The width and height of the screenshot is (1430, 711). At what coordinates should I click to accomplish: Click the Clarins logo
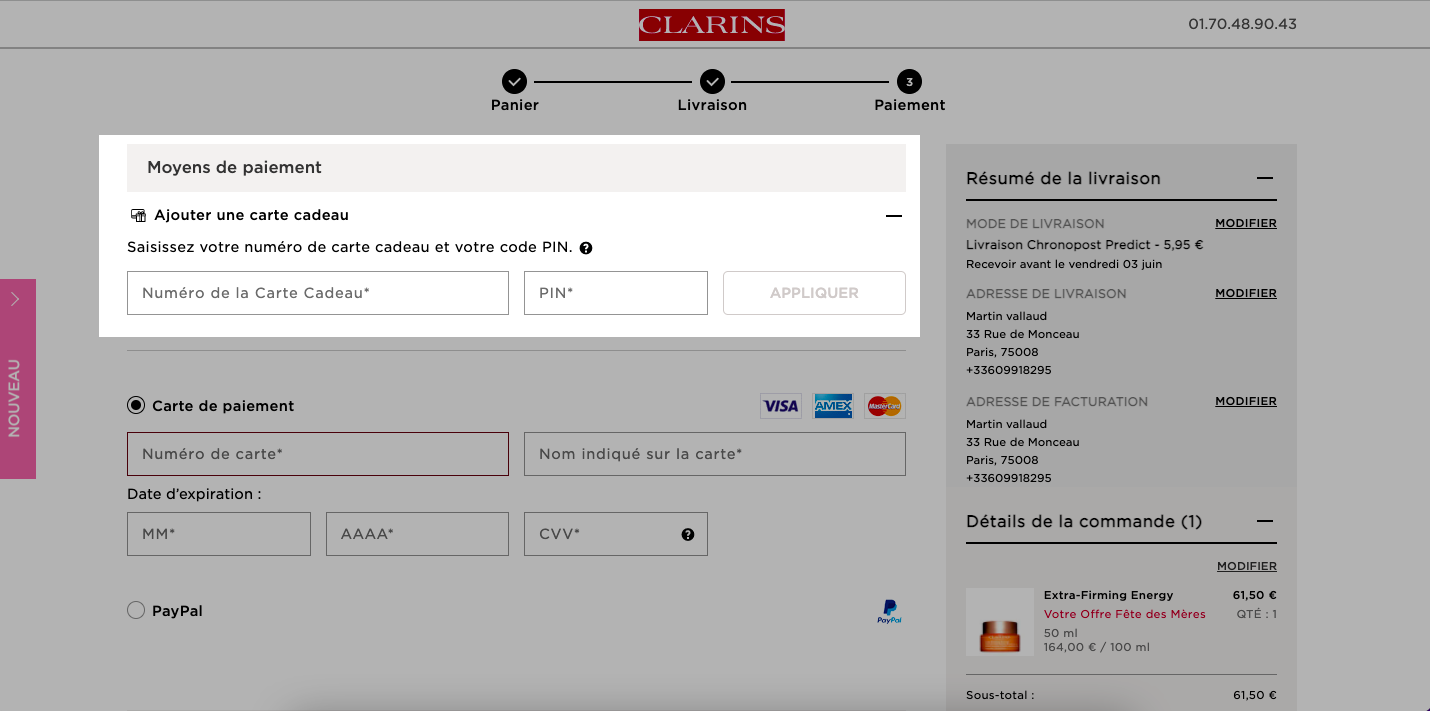point(712,25)
